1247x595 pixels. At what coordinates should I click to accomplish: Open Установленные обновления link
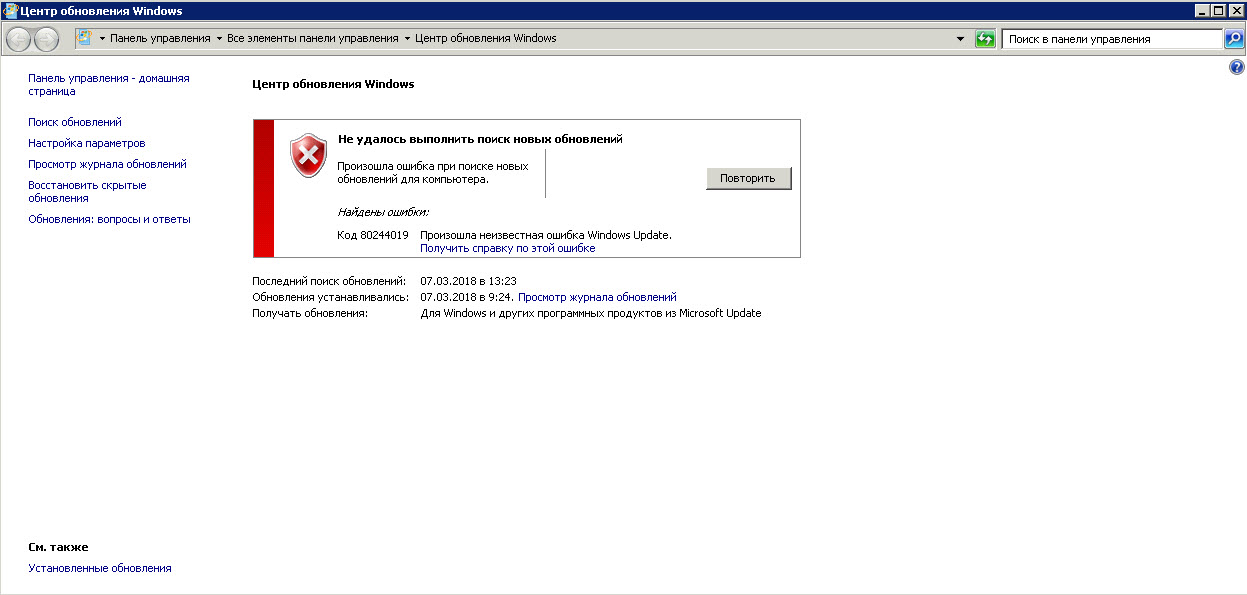click(x=100, y=568)
